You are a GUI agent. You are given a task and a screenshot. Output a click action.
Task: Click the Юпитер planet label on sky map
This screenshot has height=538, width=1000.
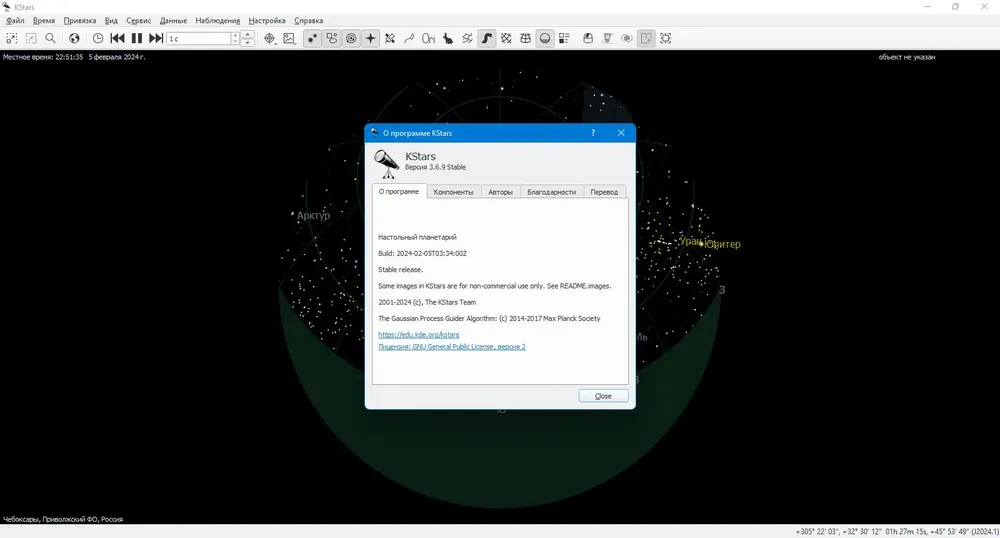pos(723,244)
